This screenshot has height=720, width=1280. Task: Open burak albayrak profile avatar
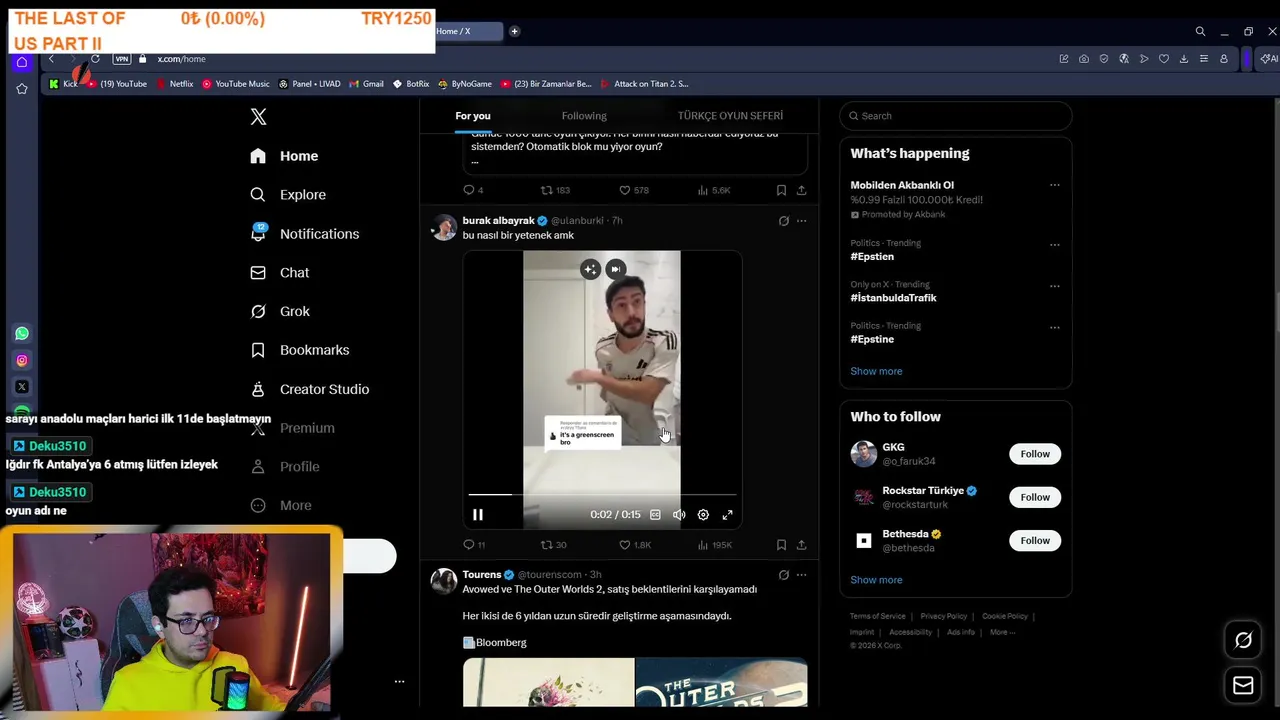tap(444, 227)
